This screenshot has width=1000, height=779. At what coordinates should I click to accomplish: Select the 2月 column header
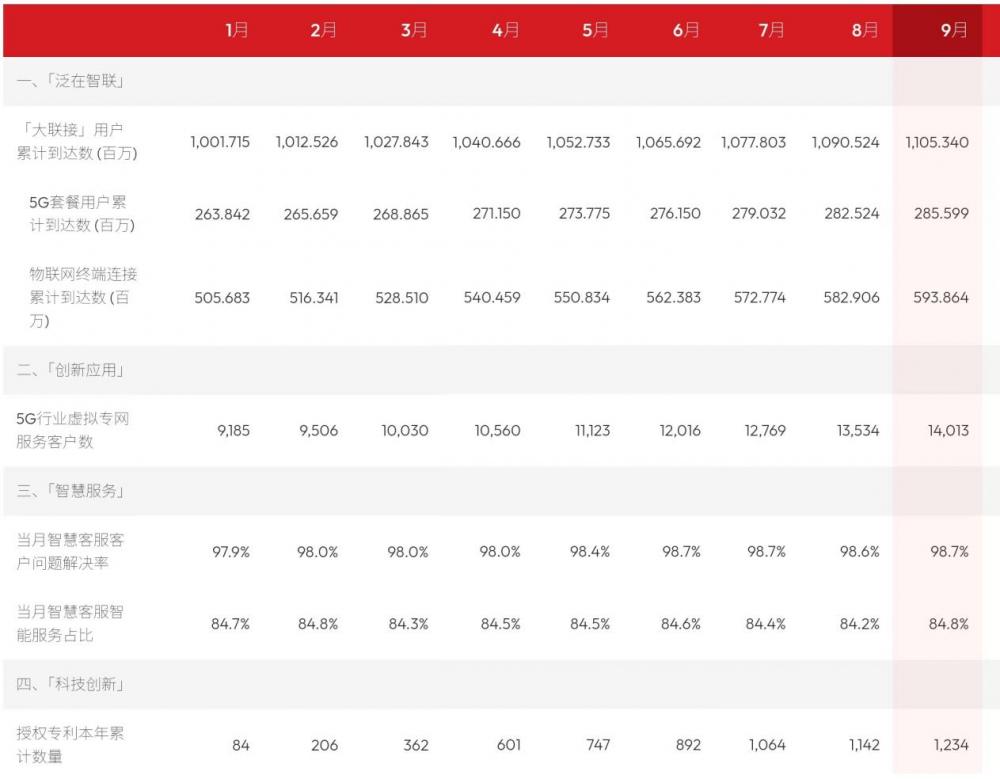[323, 30]
